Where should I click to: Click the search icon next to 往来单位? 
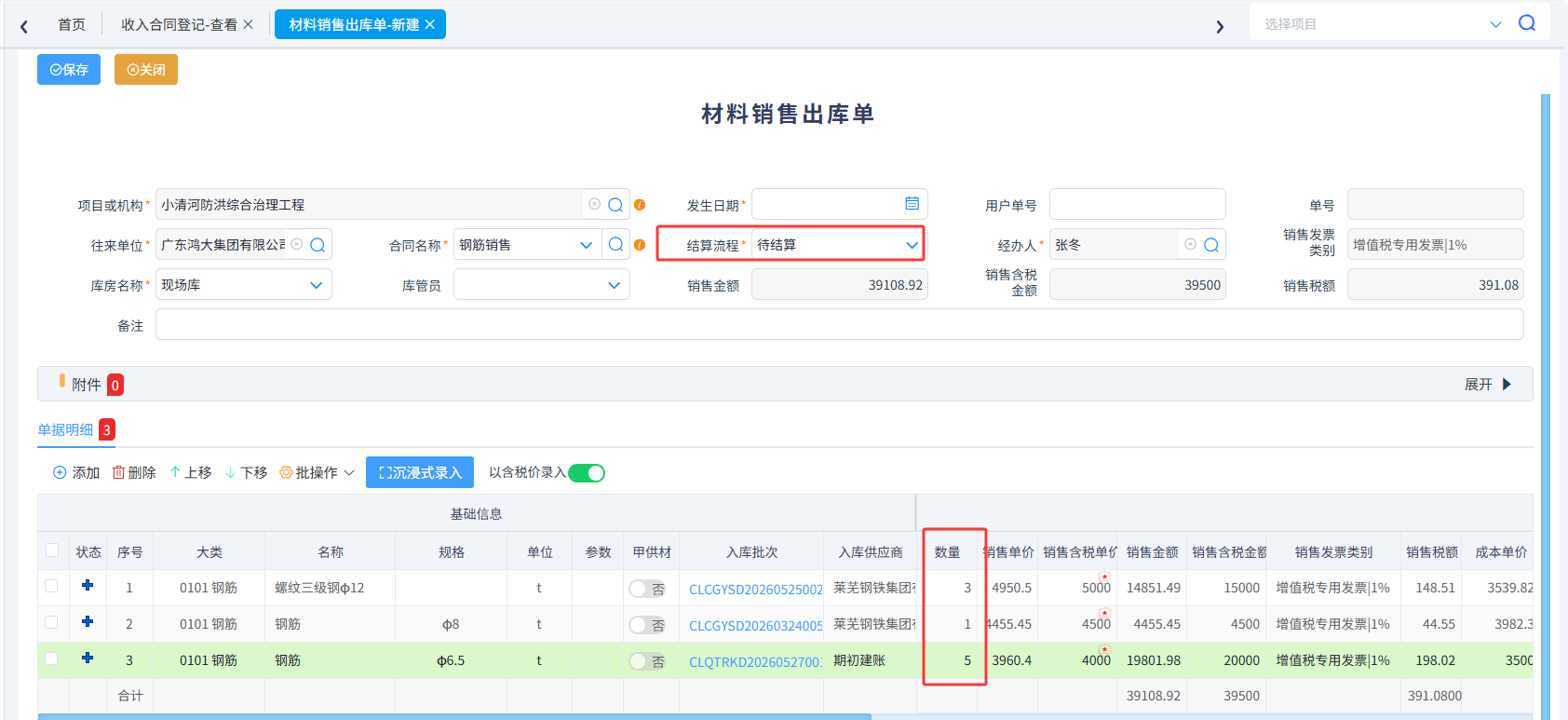318,245
